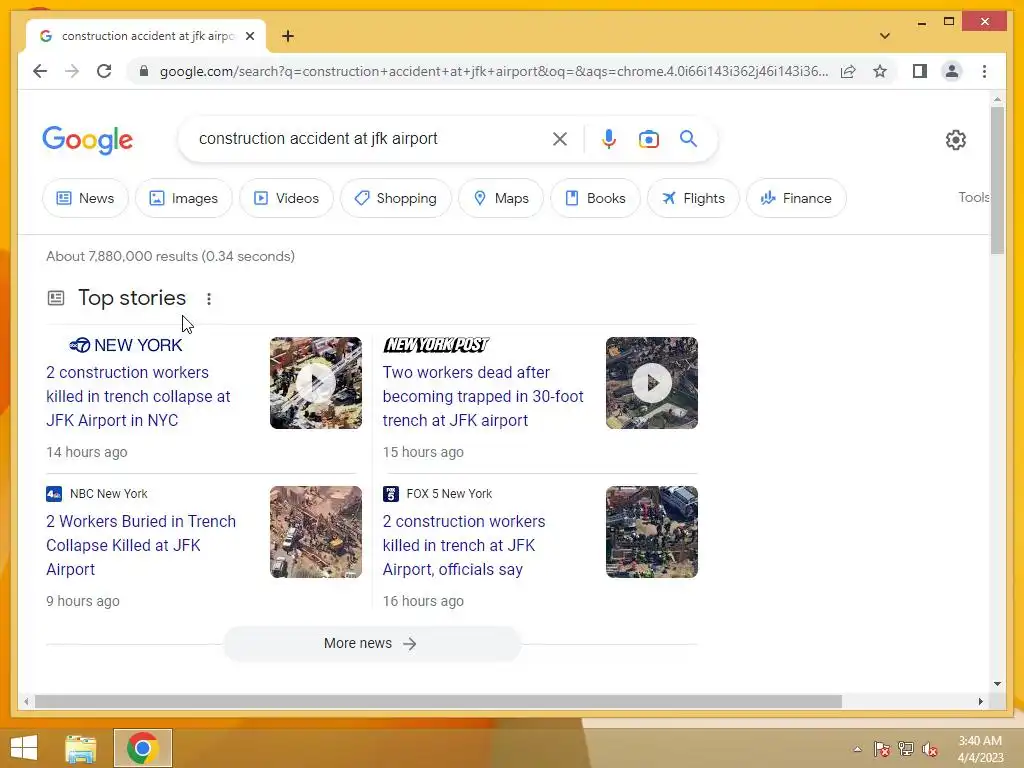Open the volume tray icon

(930, 749)
